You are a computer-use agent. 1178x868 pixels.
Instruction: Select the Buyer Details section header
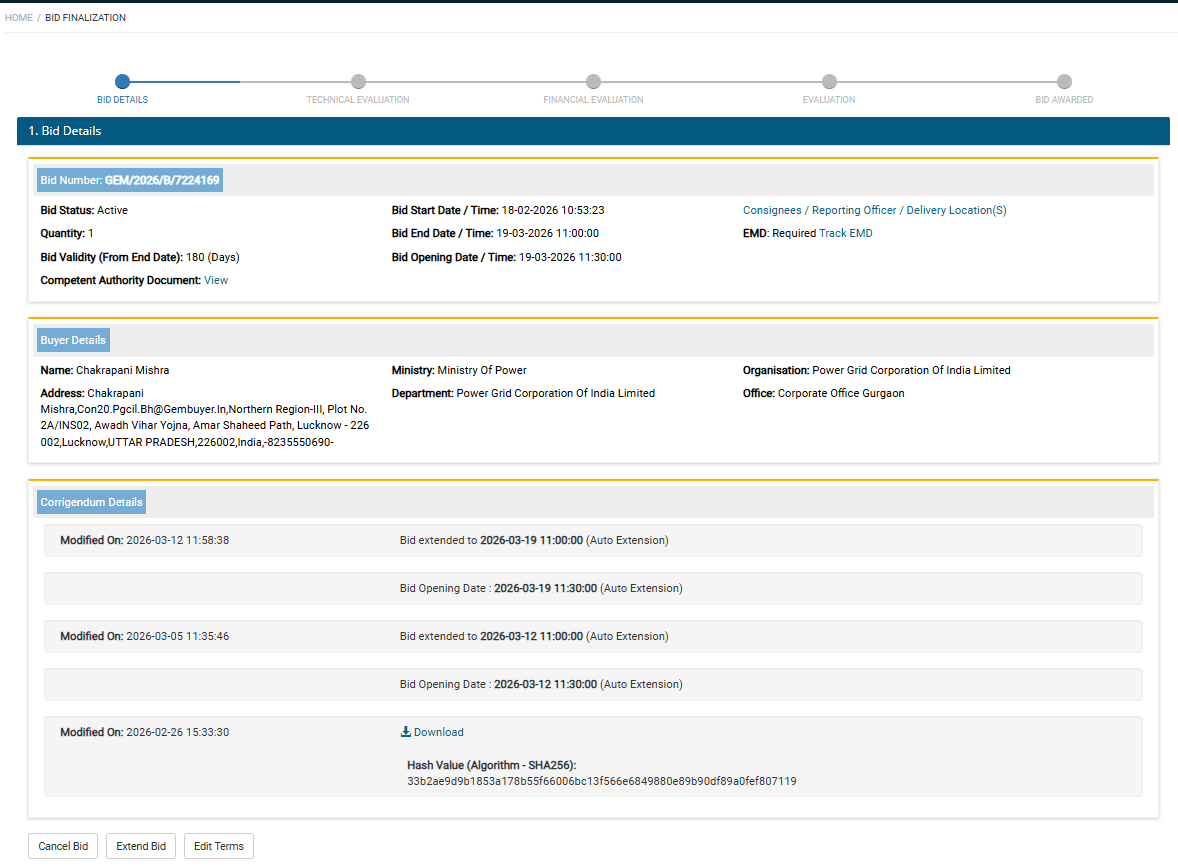coord(73,340)
